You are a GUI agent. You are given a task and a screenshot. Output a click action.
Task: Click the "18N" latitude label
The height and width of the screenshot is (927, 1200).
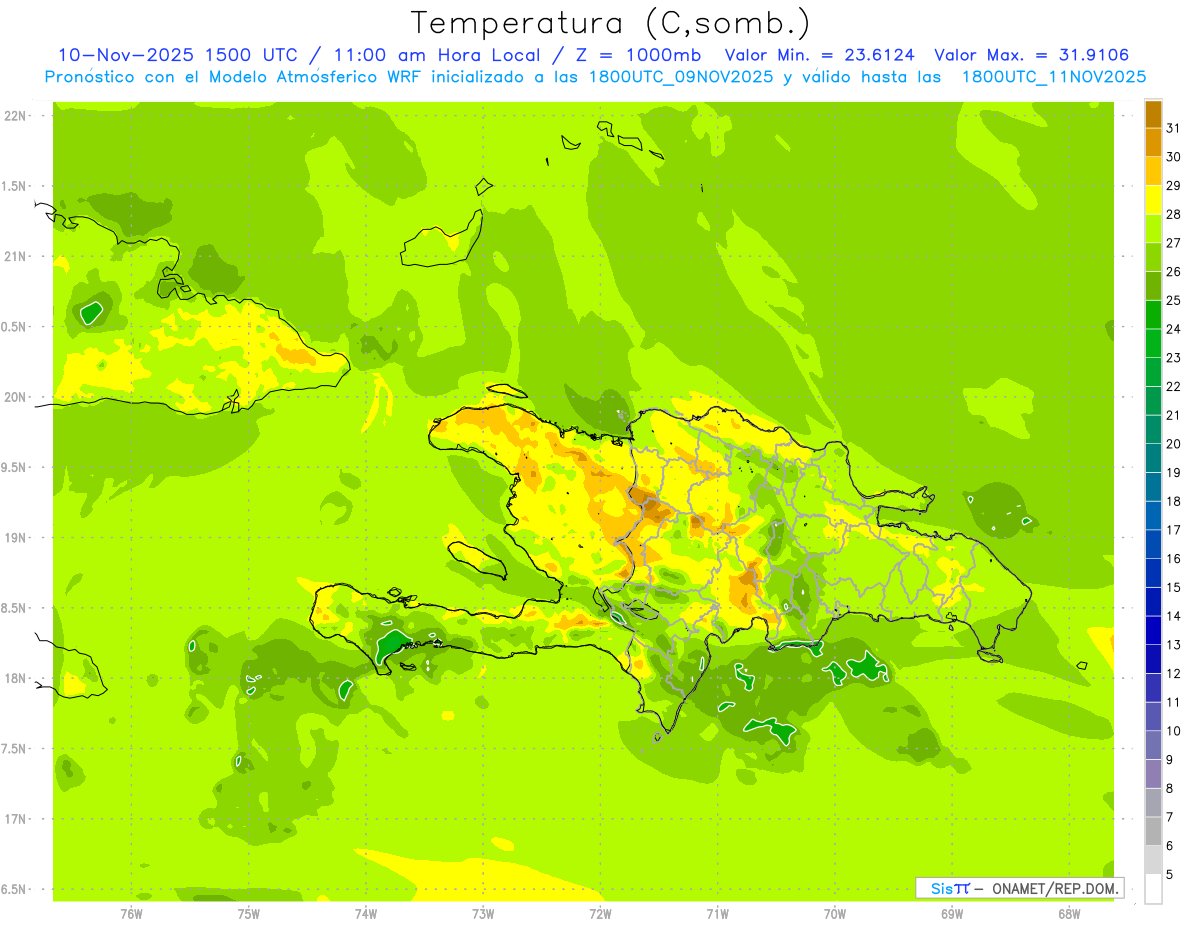pos(14,678)
